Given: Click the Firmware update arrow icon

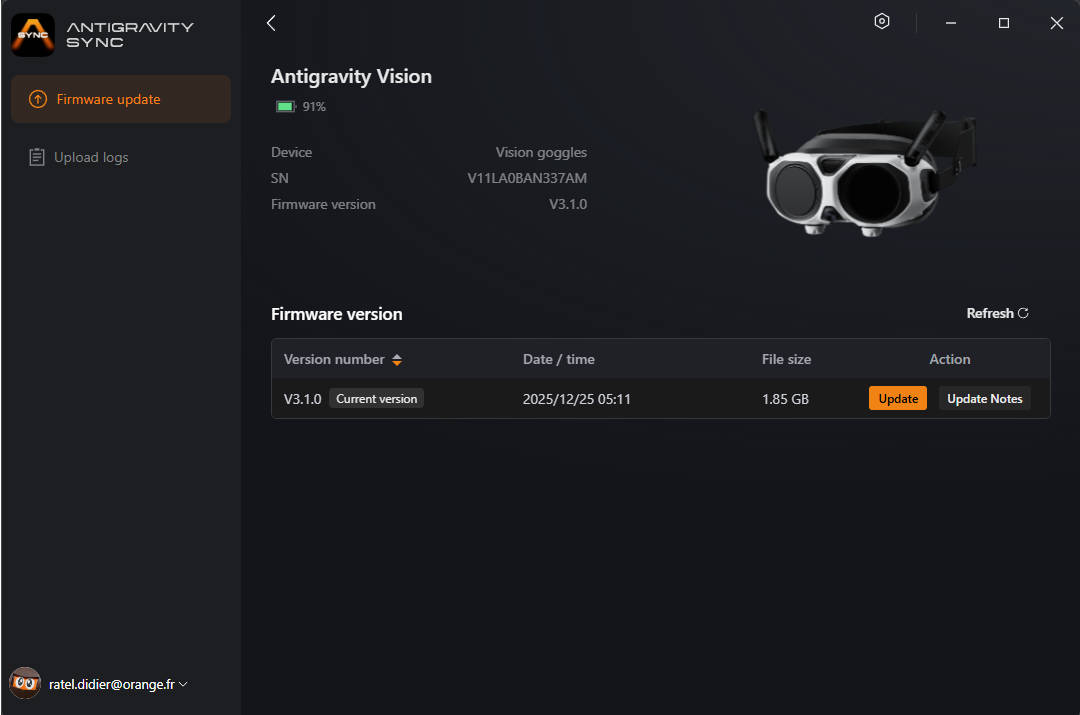Looking at the screenshot, I should 38,99.
